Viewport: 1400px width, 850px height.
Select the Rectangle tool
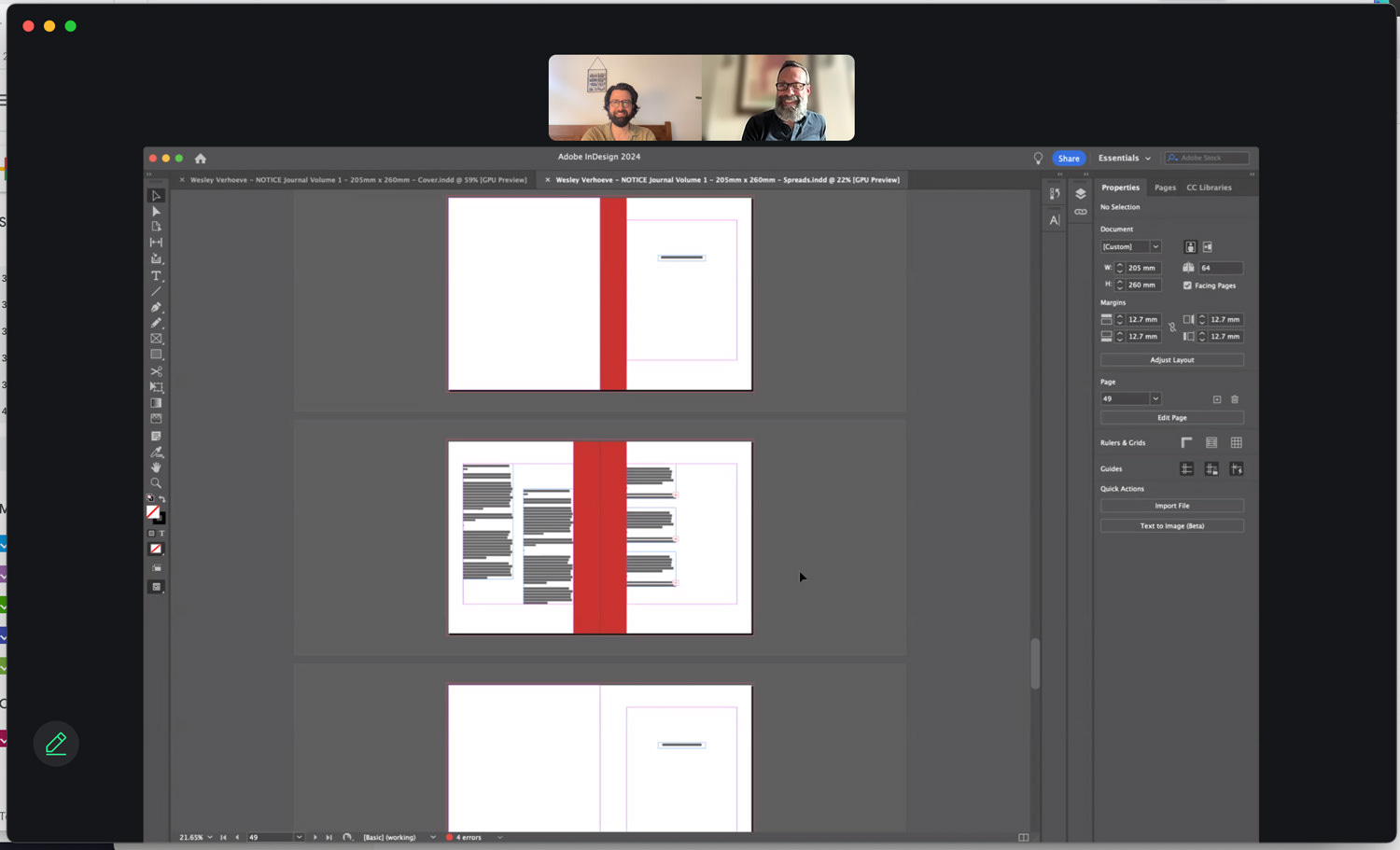point(156,355)
